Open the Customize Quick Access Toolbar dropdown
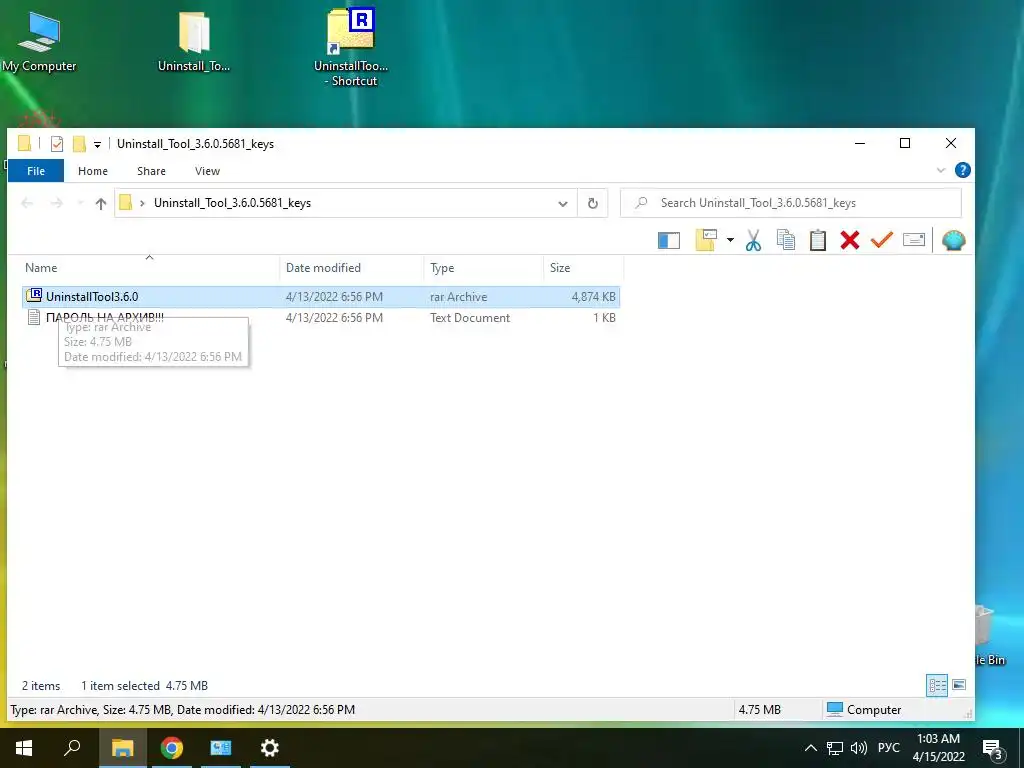This screenshot has height=768, width=1024. (97, 144)
